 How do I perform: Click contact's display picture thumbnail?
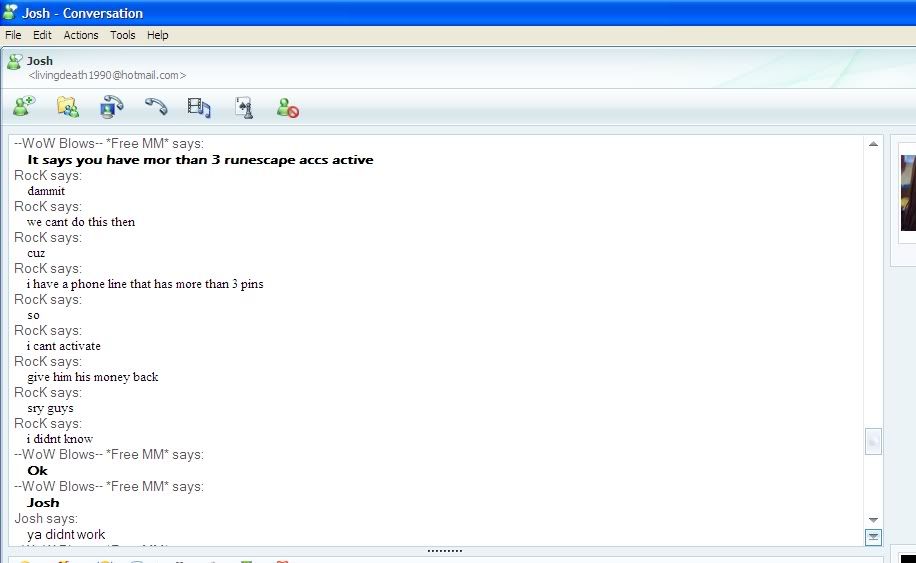coord(908,193)
